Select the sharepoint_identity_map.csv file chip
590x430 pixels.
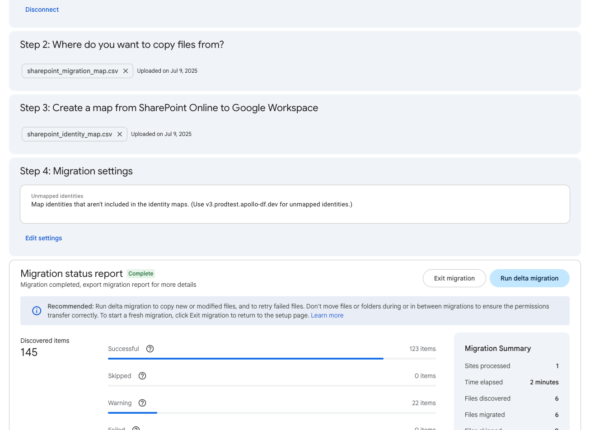[74, 134]
